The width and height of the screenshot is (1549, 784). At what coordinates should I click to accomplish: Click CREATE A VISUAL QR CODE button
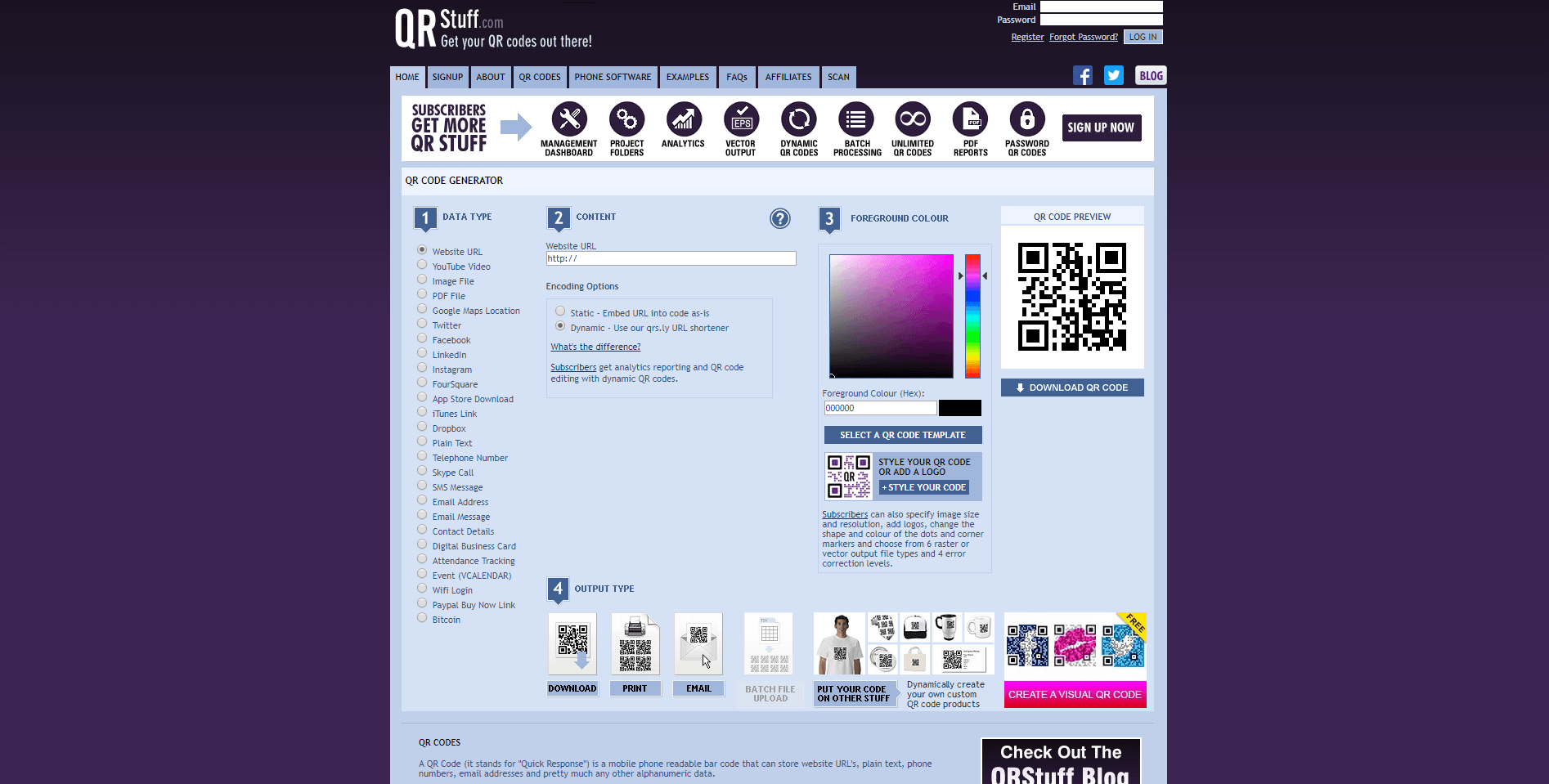1075,694
